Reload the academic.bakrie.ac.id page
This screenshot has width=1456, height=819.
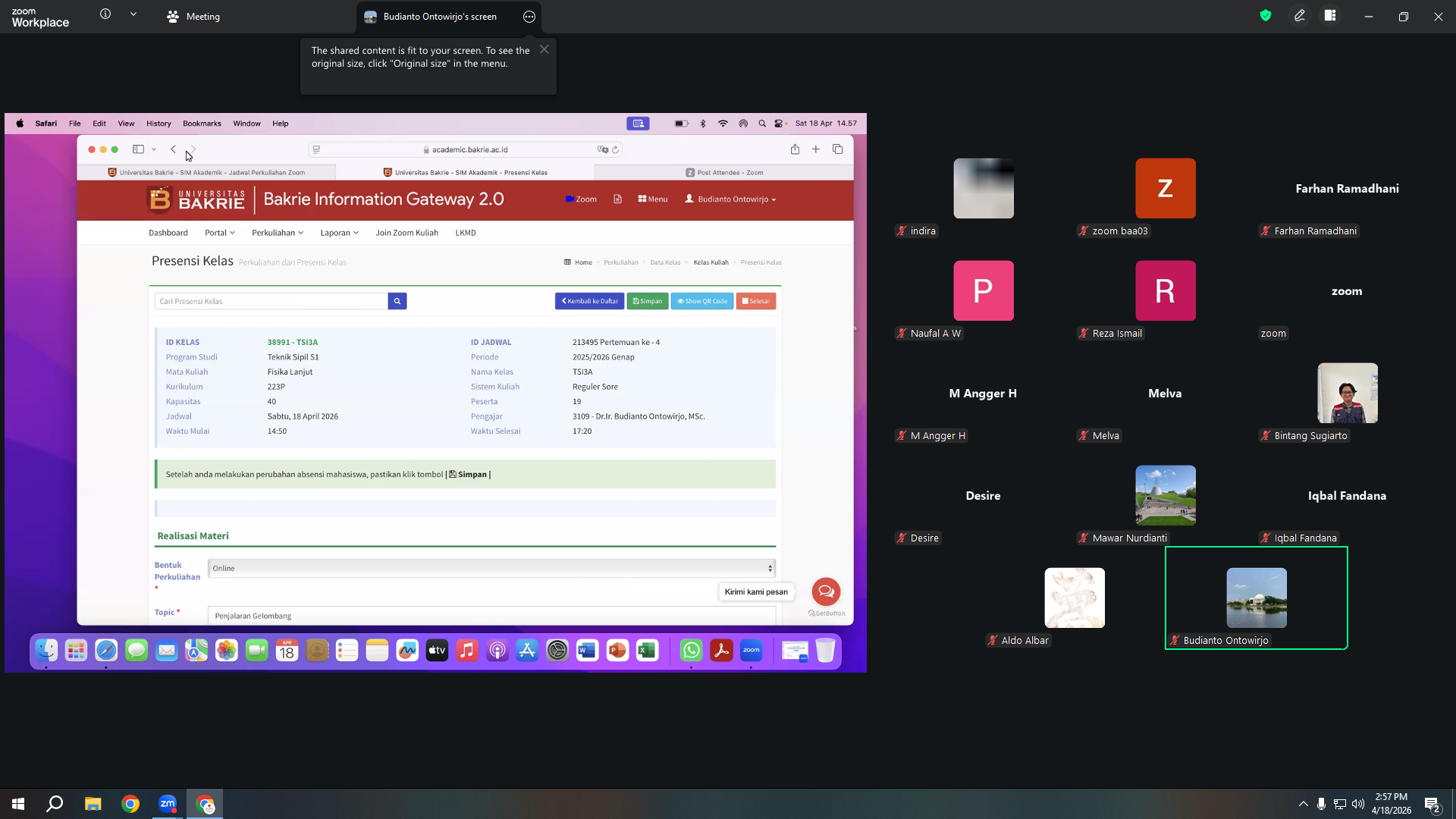(x=616, y=150)
